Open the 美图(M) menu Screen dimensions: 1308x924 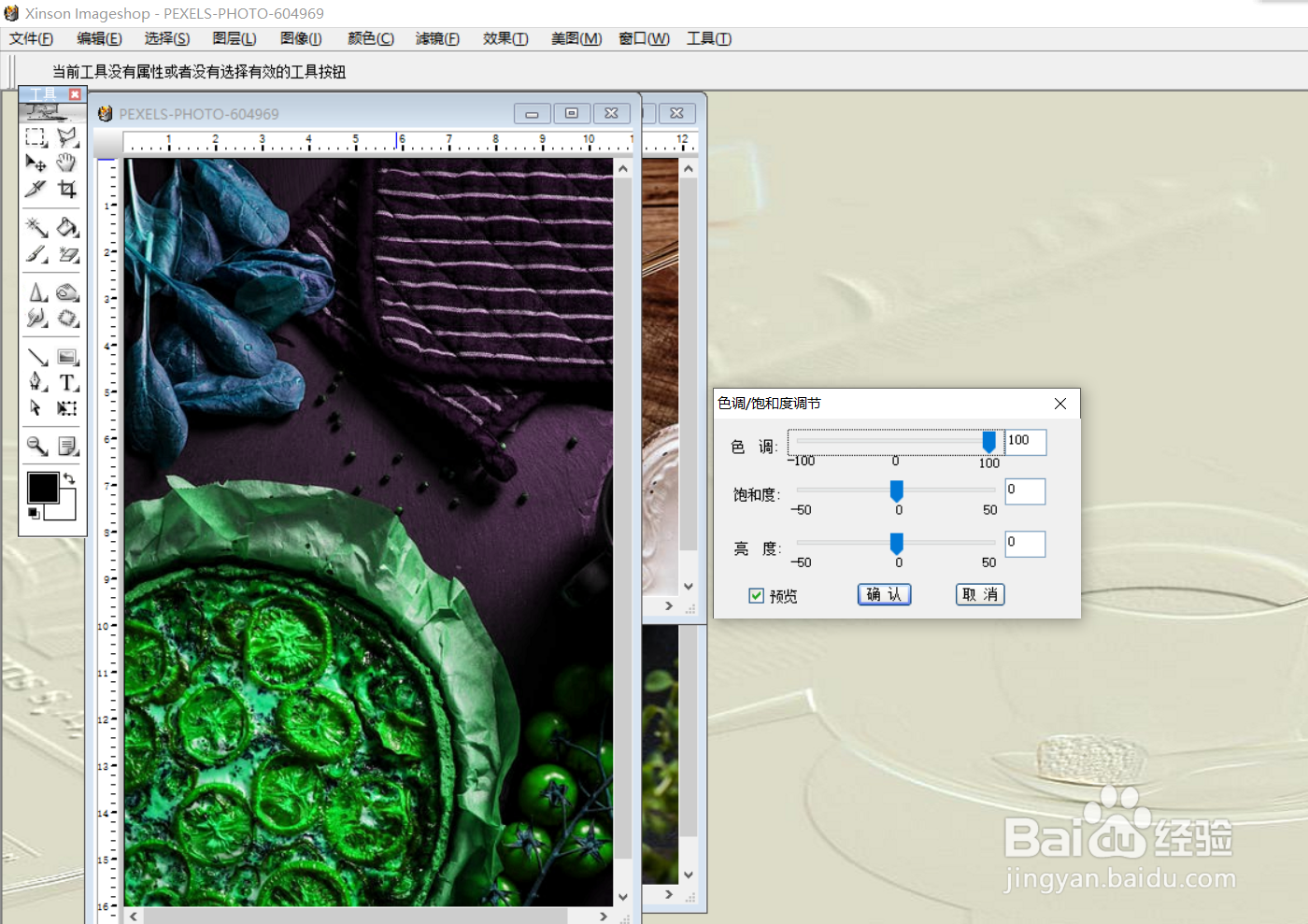[576, 38]
